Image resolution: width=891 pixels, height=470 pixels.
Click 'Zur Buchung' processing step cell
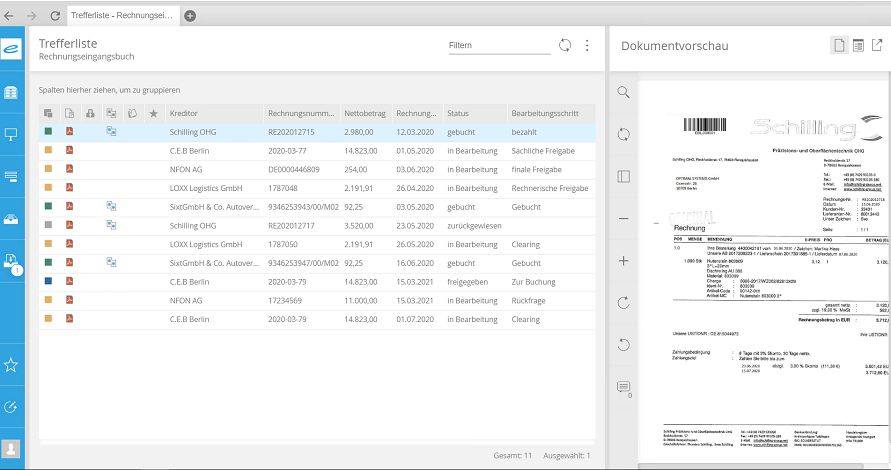point(533,282)
